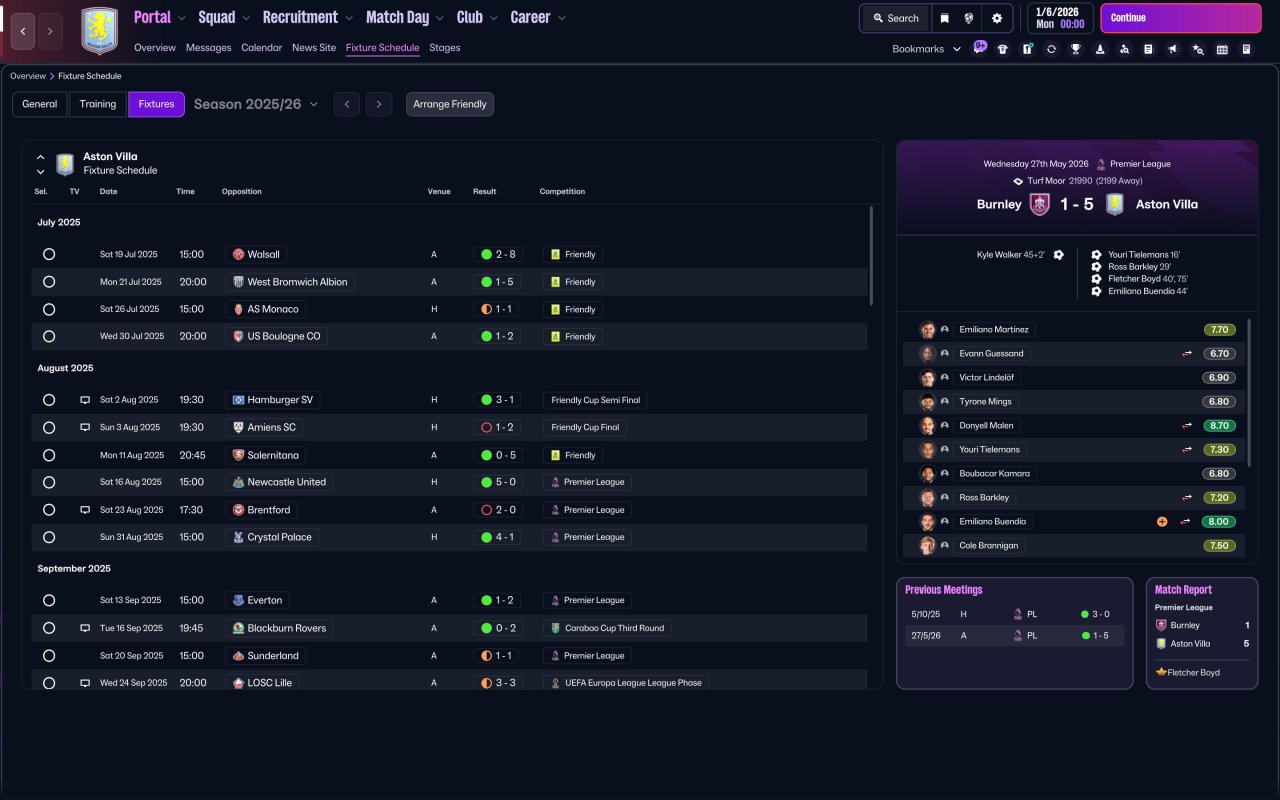
Task: Open the Messages tab
Action: (208, 48)
